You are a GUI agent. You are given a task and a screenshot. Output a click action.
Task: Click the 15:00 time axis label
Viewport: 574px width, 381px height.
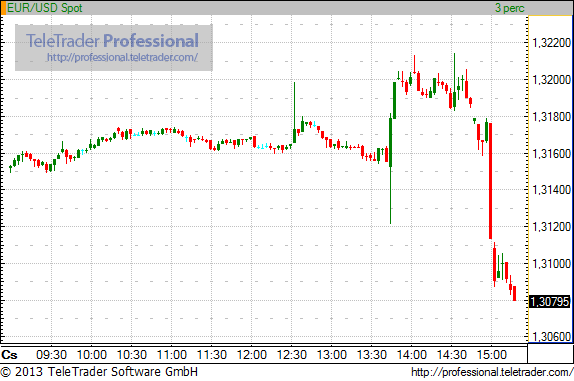coord(491,355)
